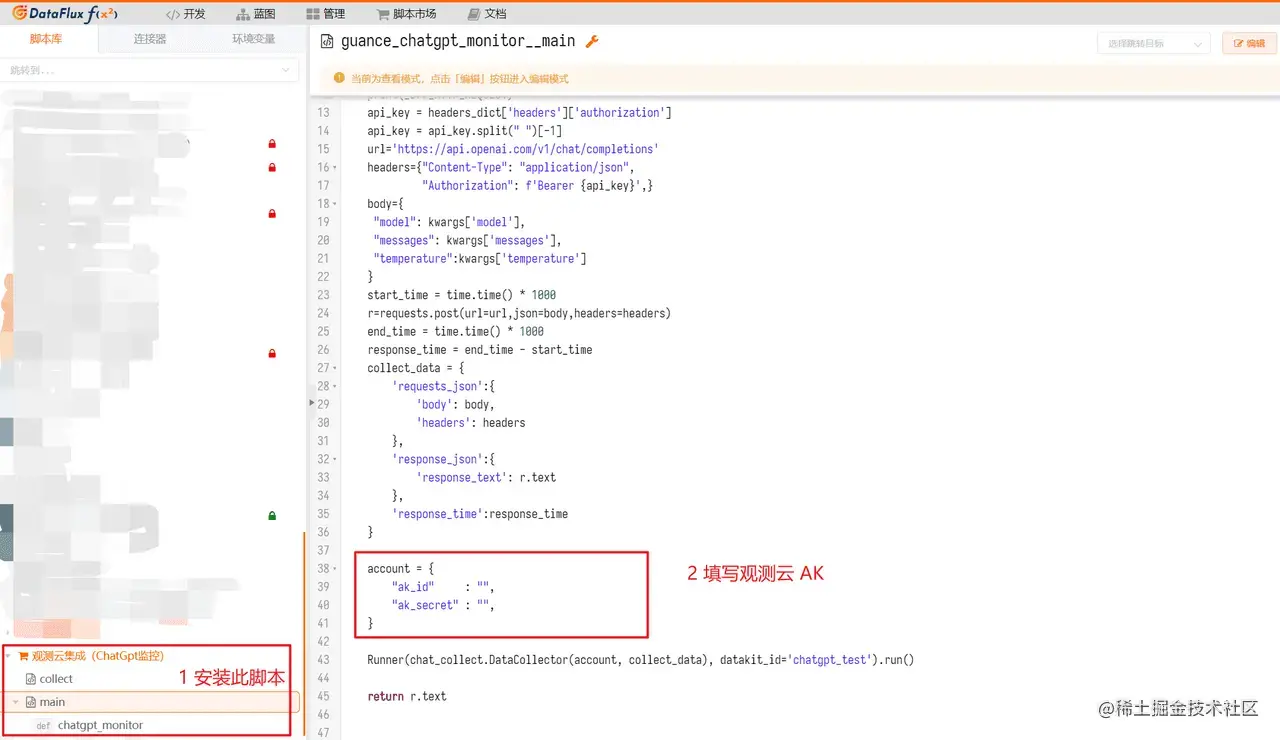This screenshot has width=1280, height=740.
Task: Click the headers_dict authorization line 13
Action: (x=519, y=113)
